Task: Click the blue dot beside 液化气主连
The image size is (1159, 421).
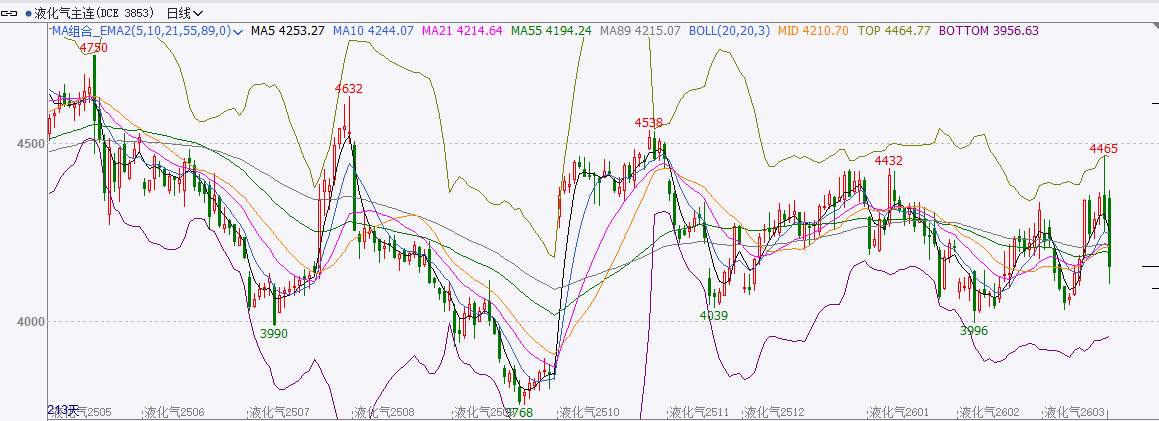Action: pos(28,13)
